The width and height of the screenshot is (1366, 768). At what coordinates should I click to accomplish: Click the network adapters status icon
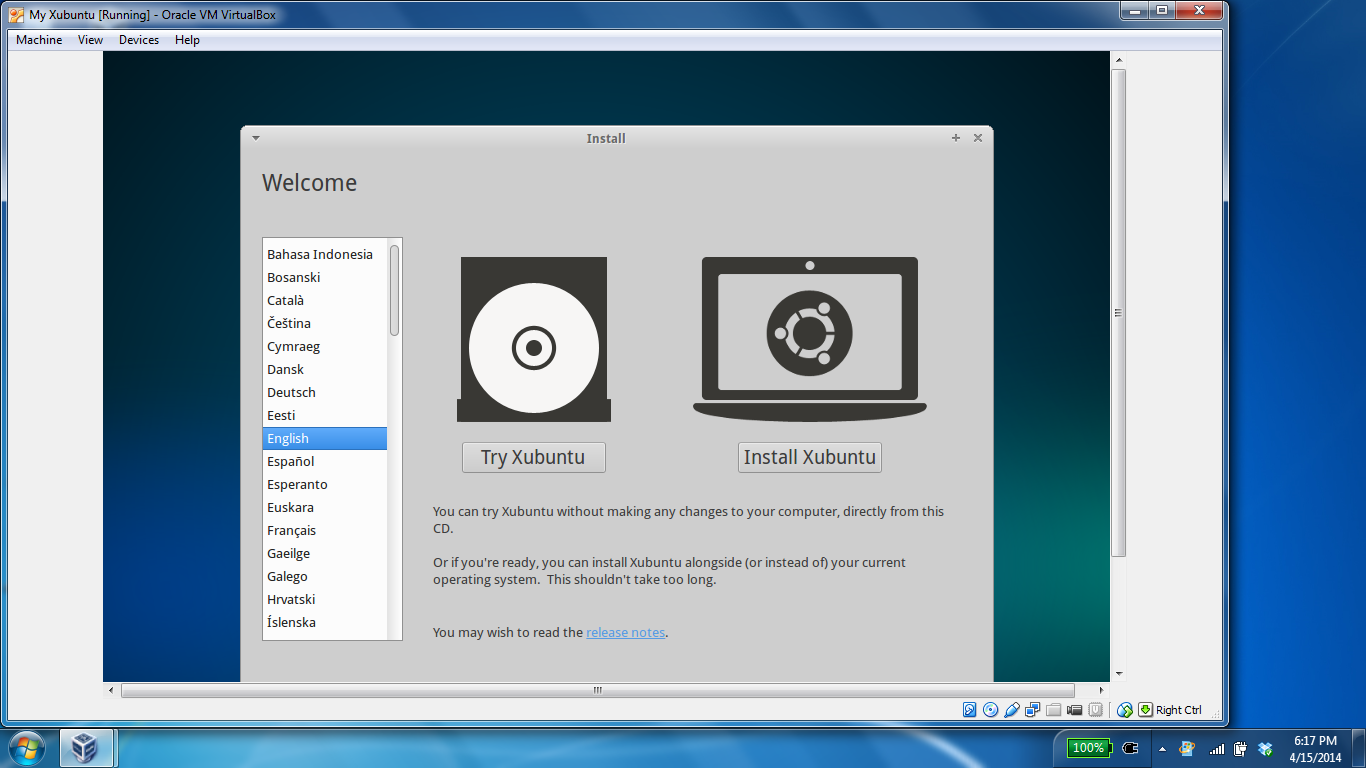(x=1032, y=710)
